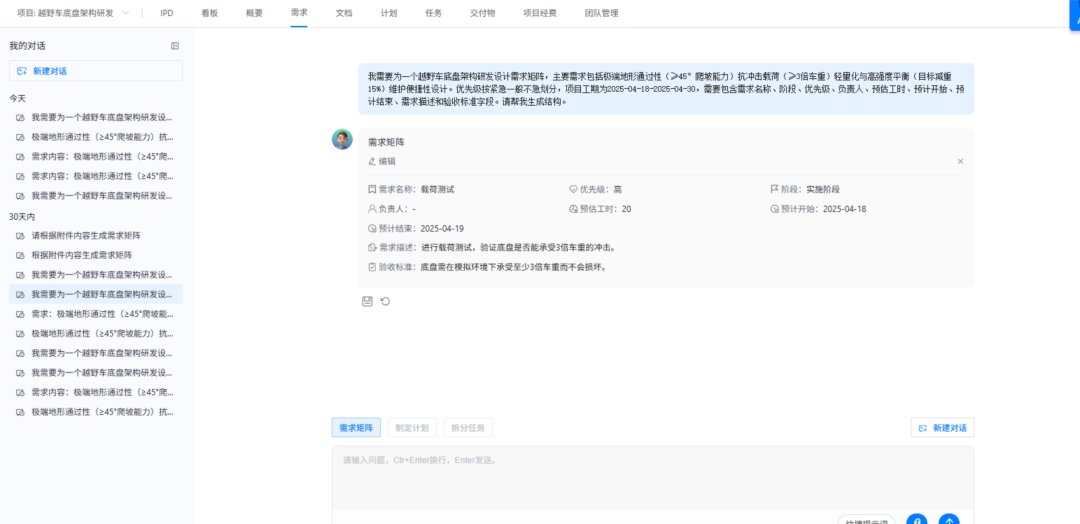Click the clock icon next to 预计开始
This screenshot has width=1080, height=524.
coord(775,209)
